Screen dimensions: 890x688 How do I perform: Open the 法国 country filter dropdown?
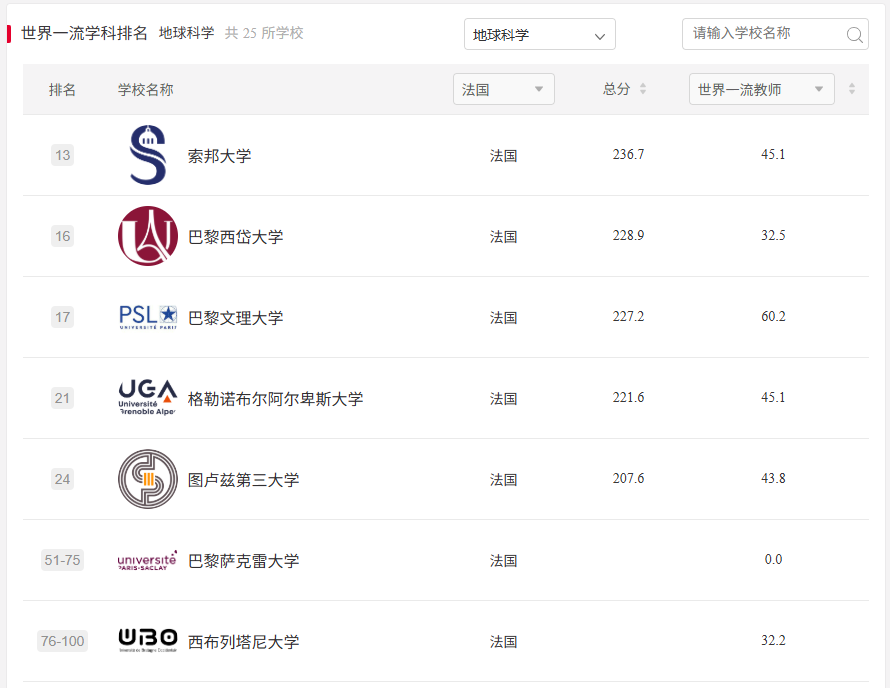(x=503, y=88)
